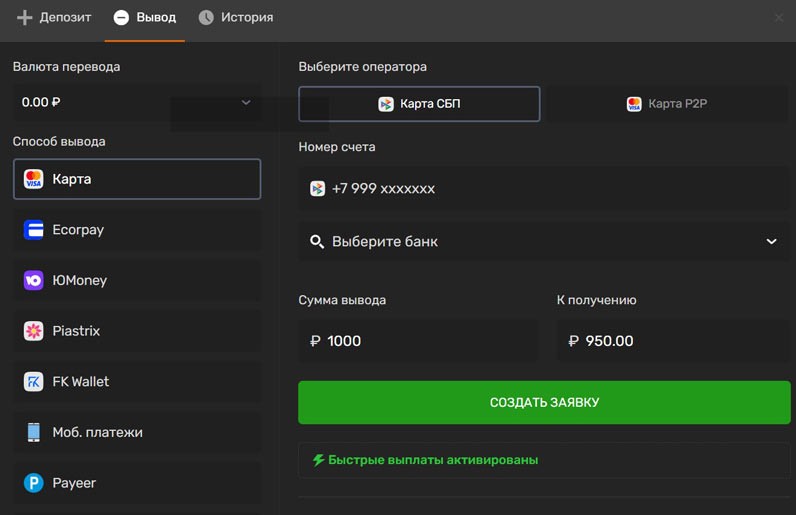Expand the transfer currency dropdown
796x515 pixels.
(136, 102)
